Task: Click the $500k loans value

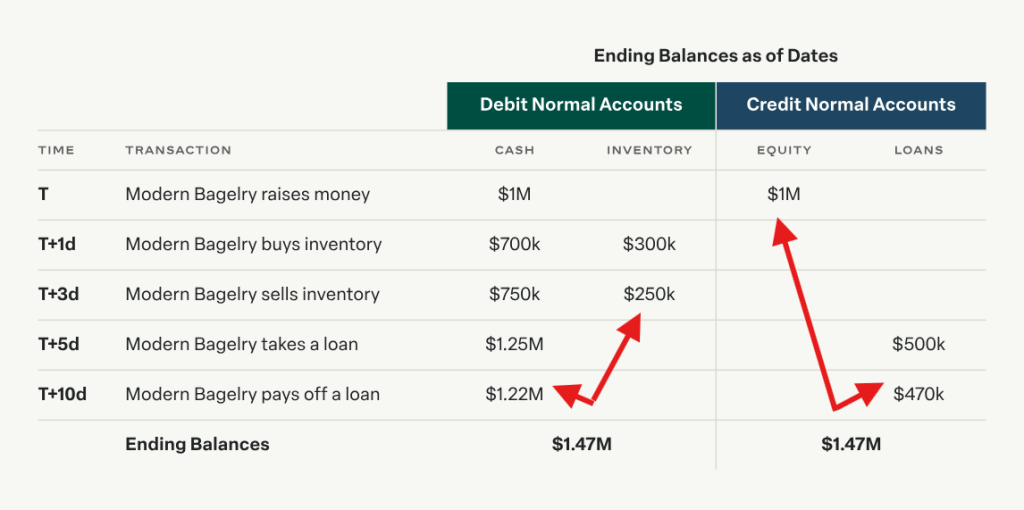Action: point(918,344)
